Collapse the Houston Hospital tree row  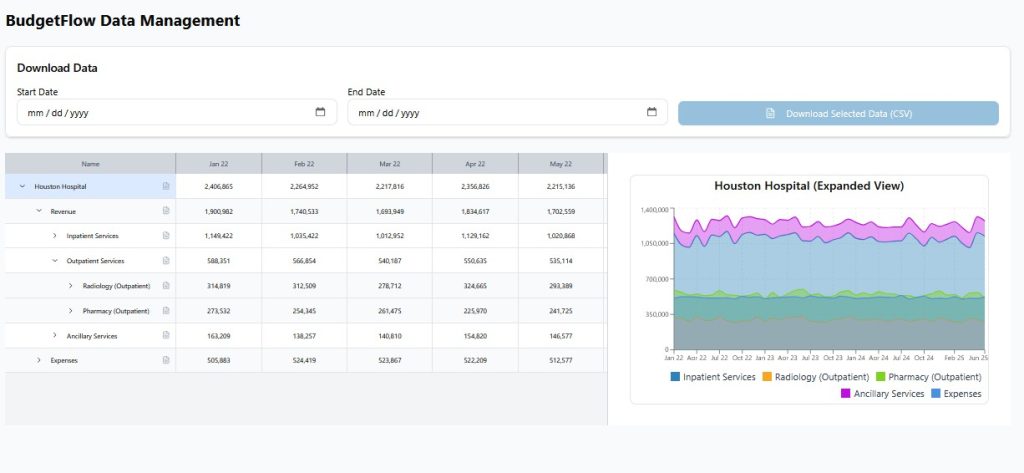click(22, 186)
